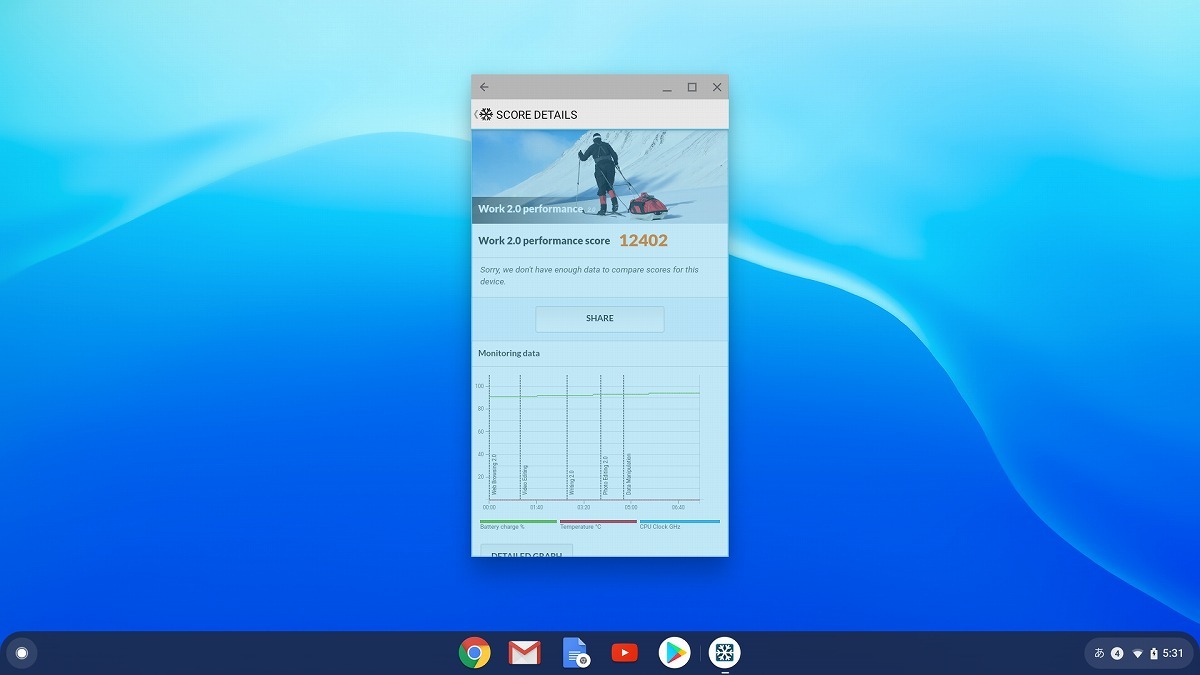Click the Monitoring data heading
This screenshot has height=675, width=1200.
click(x=509, y=353)
